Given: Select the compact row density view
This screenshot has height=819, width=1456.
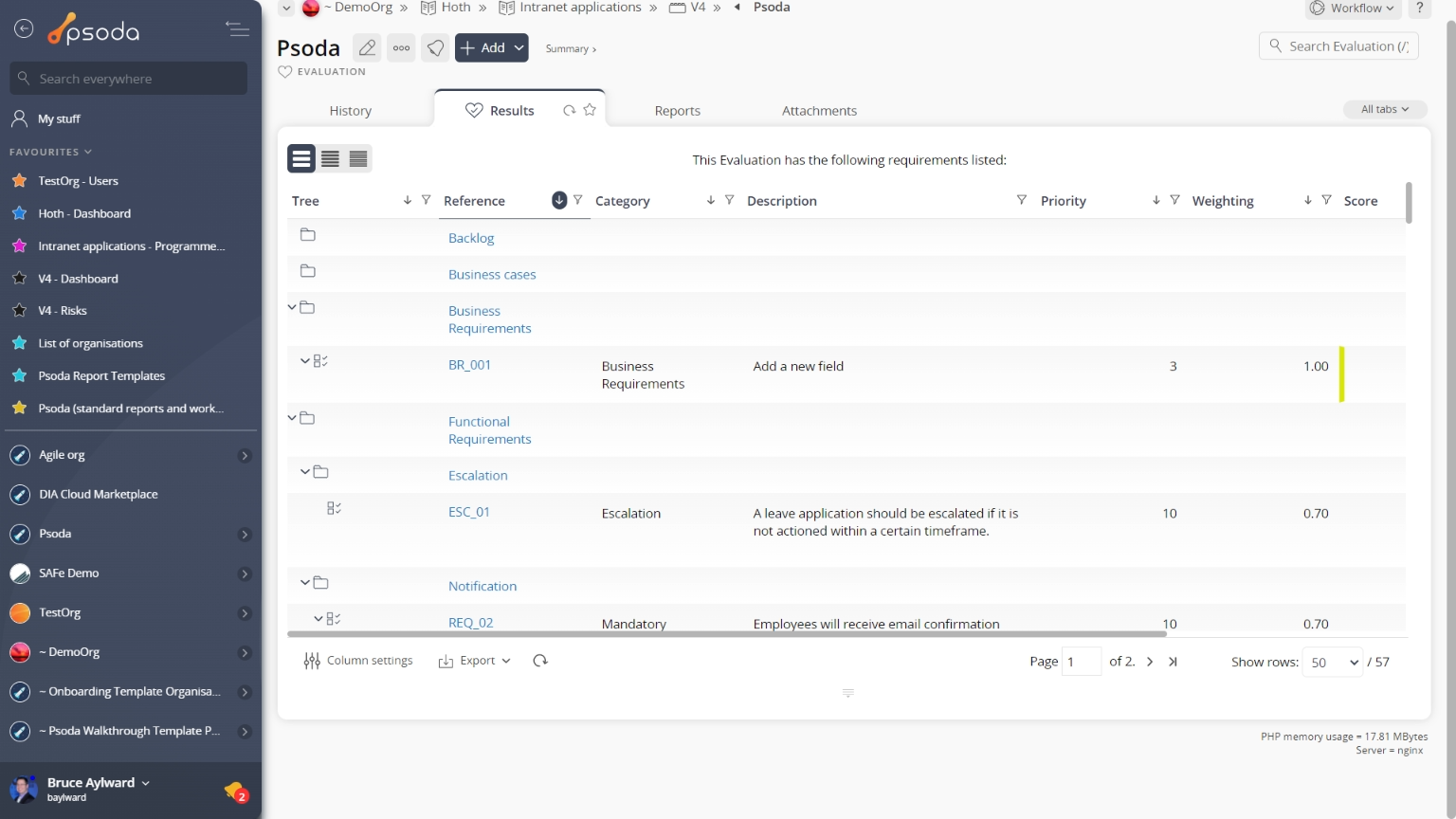Looking at the screenshot, I should point(358,158).
